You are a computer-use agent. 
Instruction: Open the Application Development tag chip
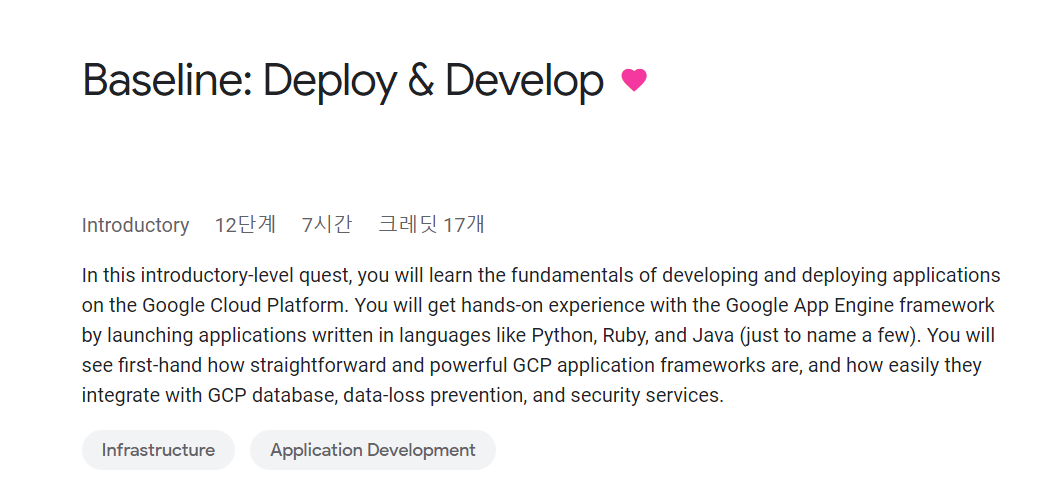[x=373, y=449]
